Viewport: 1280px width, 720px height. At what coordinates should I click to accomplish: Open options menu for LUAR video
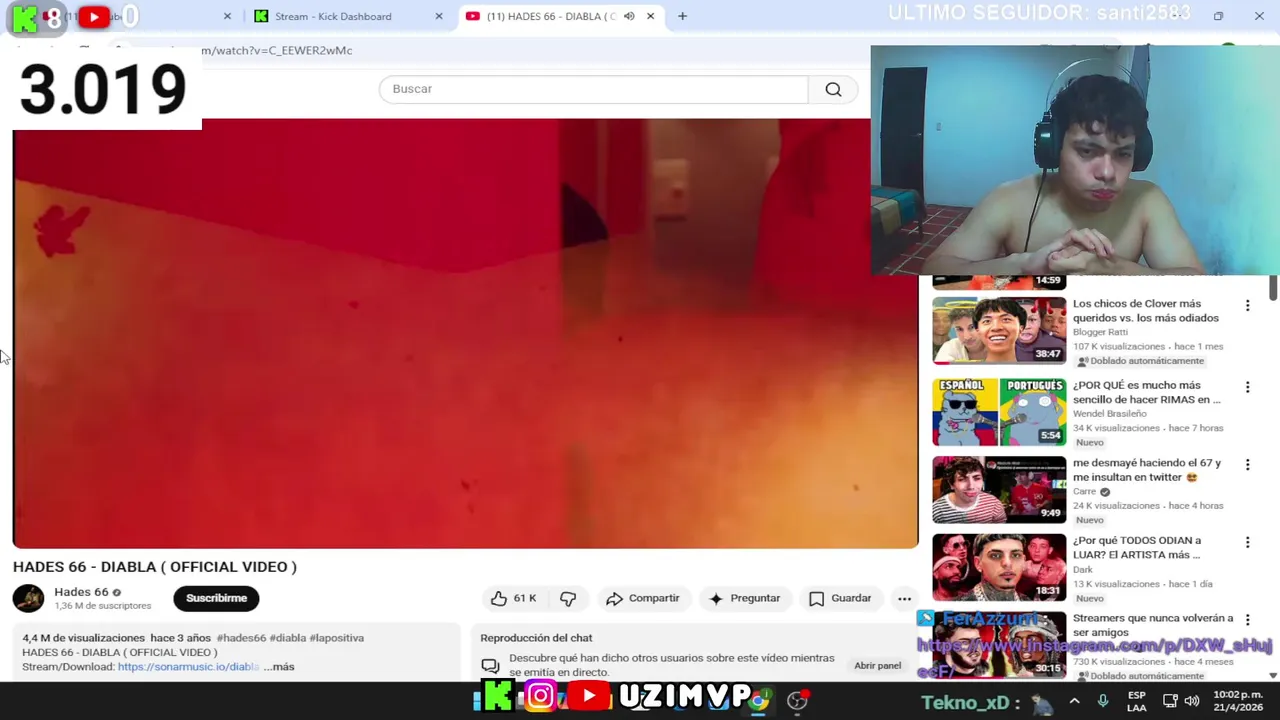(x=1247, y=543)
